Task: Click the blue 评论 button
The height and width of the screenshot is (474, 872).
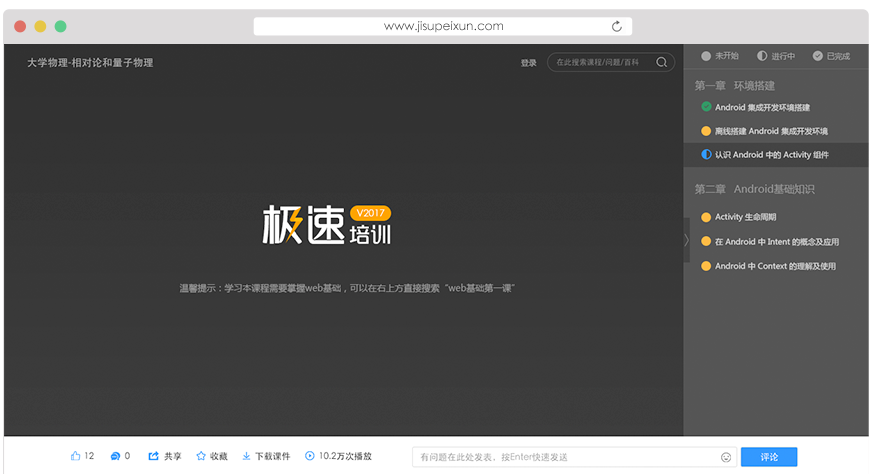Action: pyautogui.click(x=769, y=457)
